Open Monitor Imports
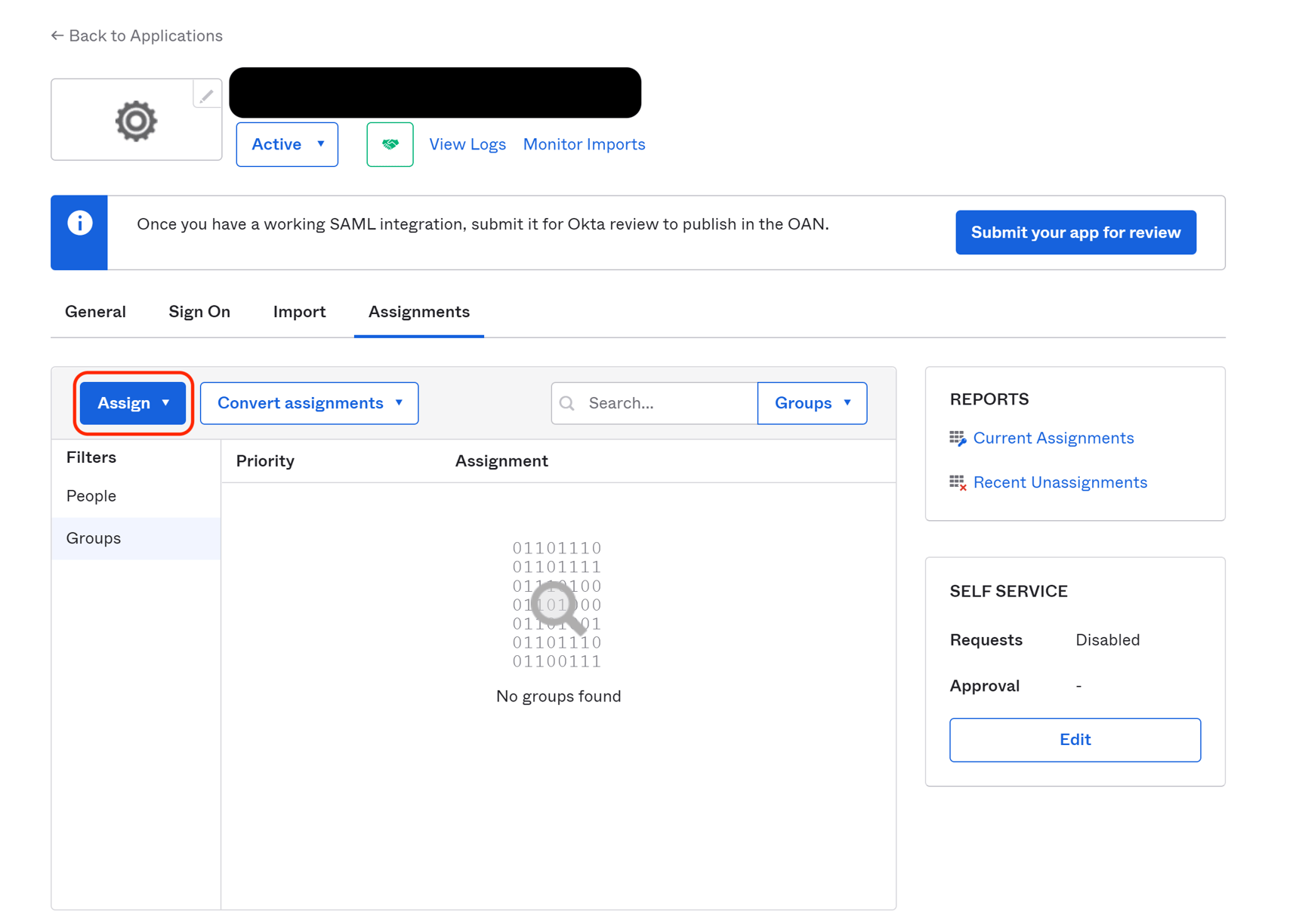The width and height of the screenshot is (1299, 924). (584, 144)
